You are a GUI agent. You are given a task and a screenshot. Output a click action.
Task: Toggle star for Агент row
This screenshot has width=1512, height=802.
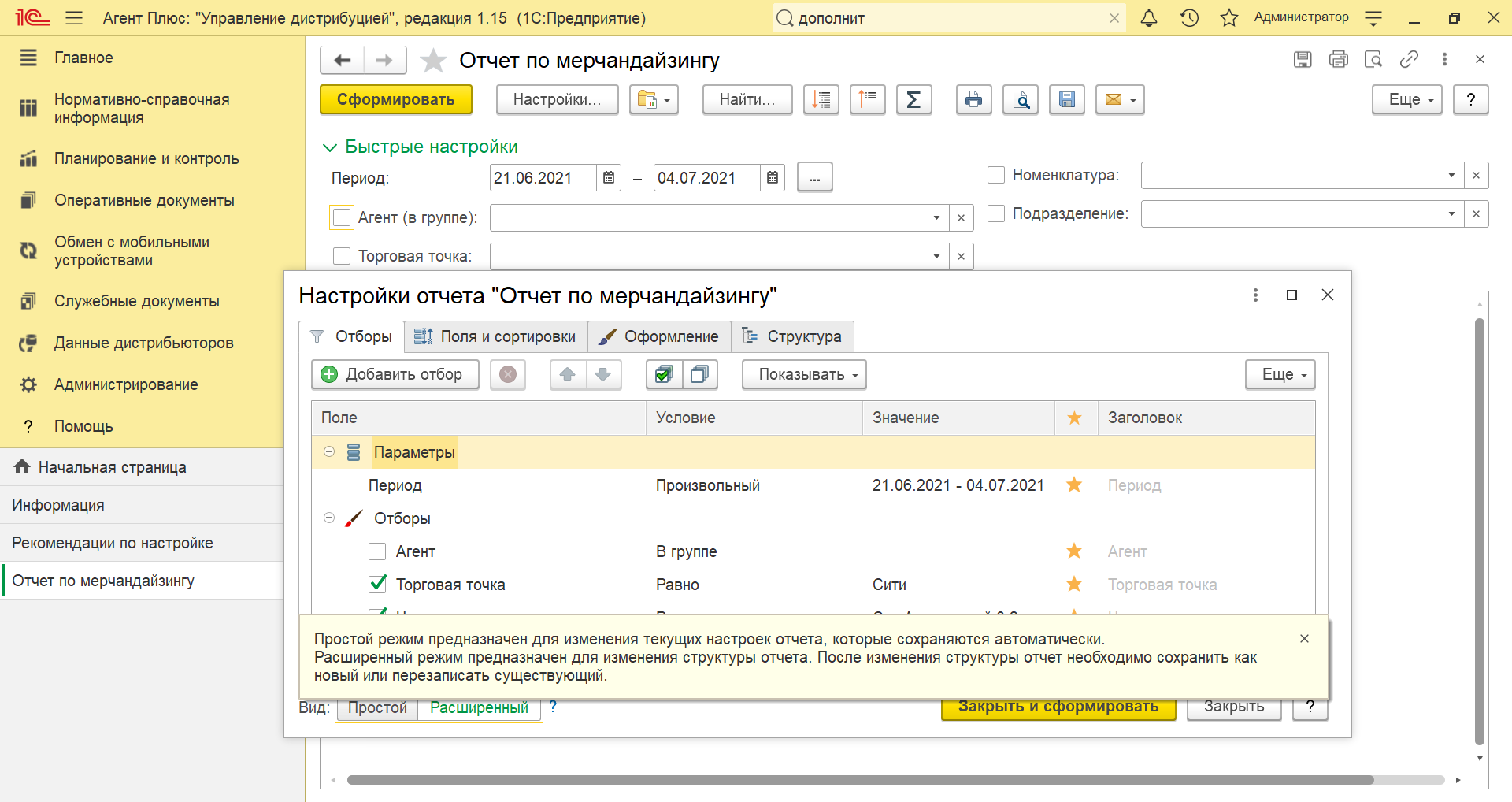pyautogui.click(x=1074, y=551)
